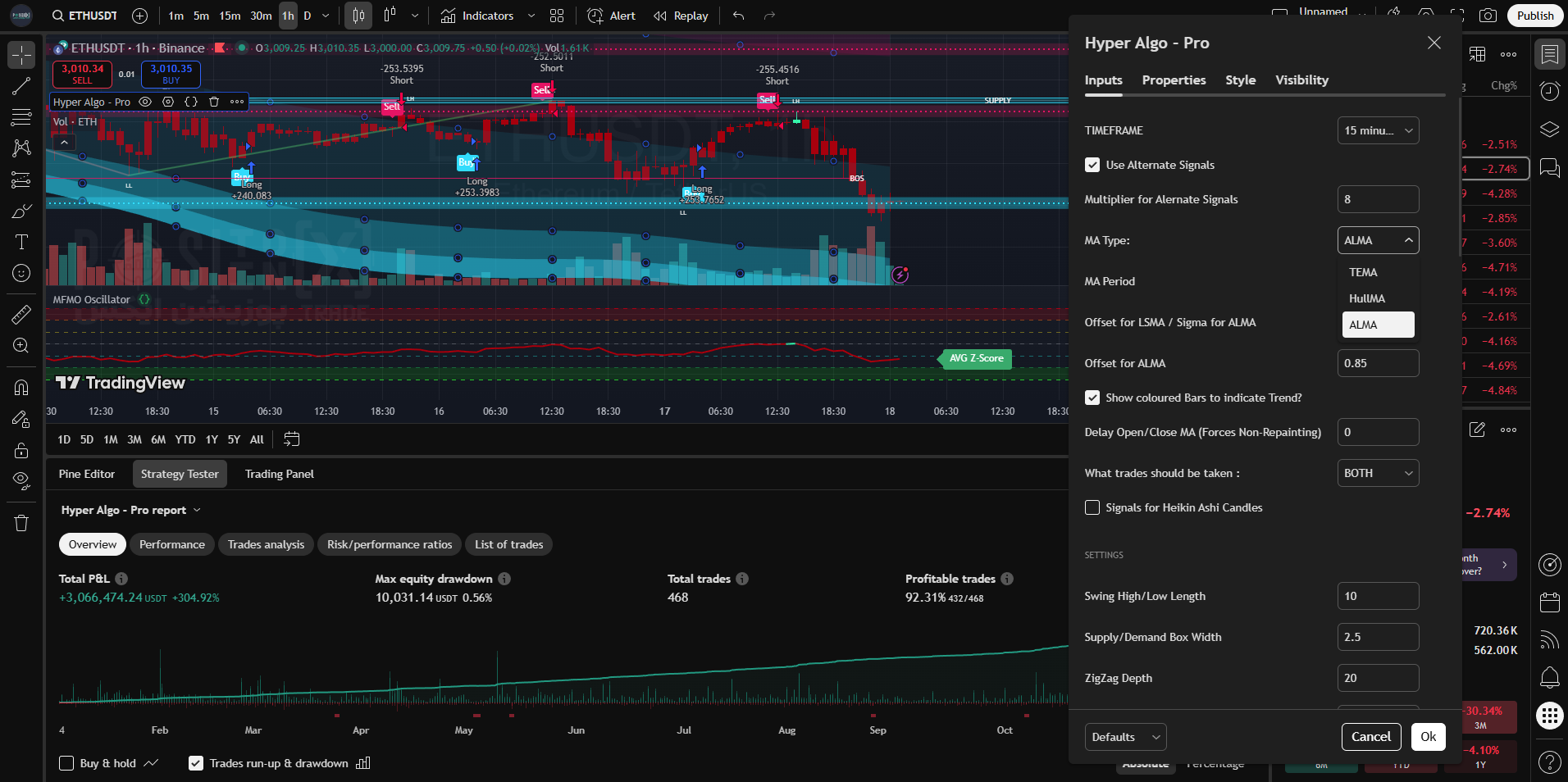The width and height of the screenshot is (1568, 782).
Task: Toggle Hyper Algo - Pro visibility eye
Action: [145, 102]
